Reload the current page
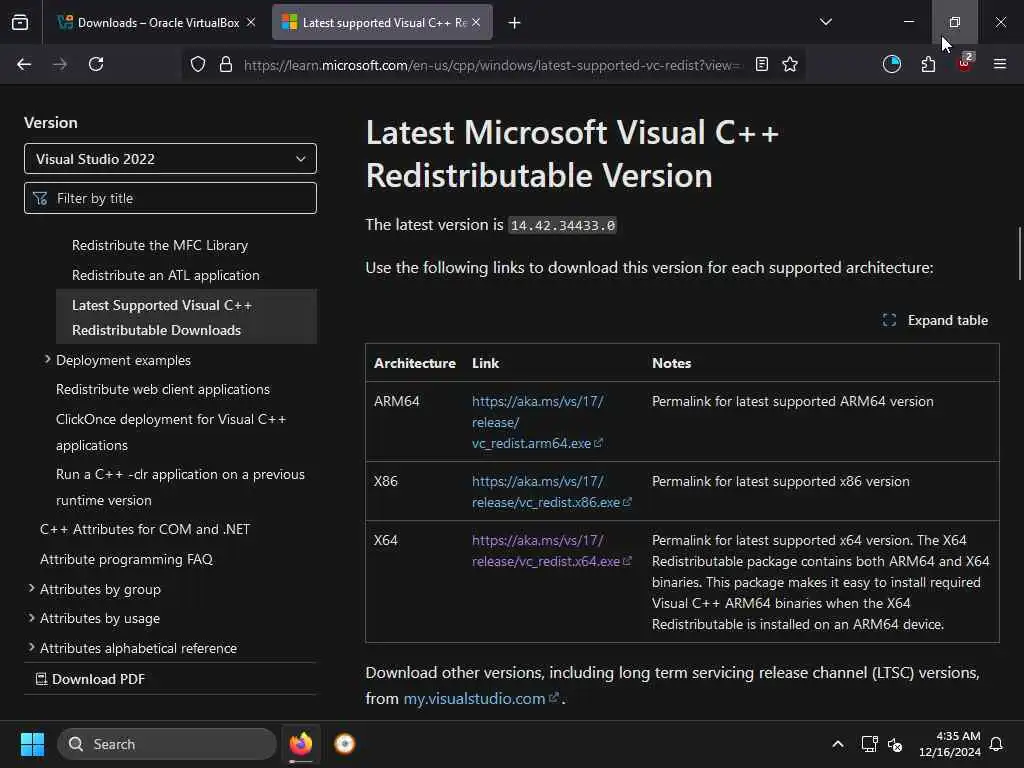 tap(96, 64)
